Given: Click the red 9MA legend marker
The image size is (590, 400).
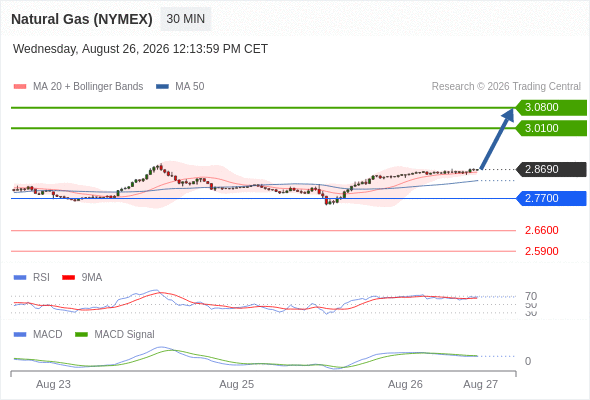Looking at the screenshot, I should click(x=68, y=278).
